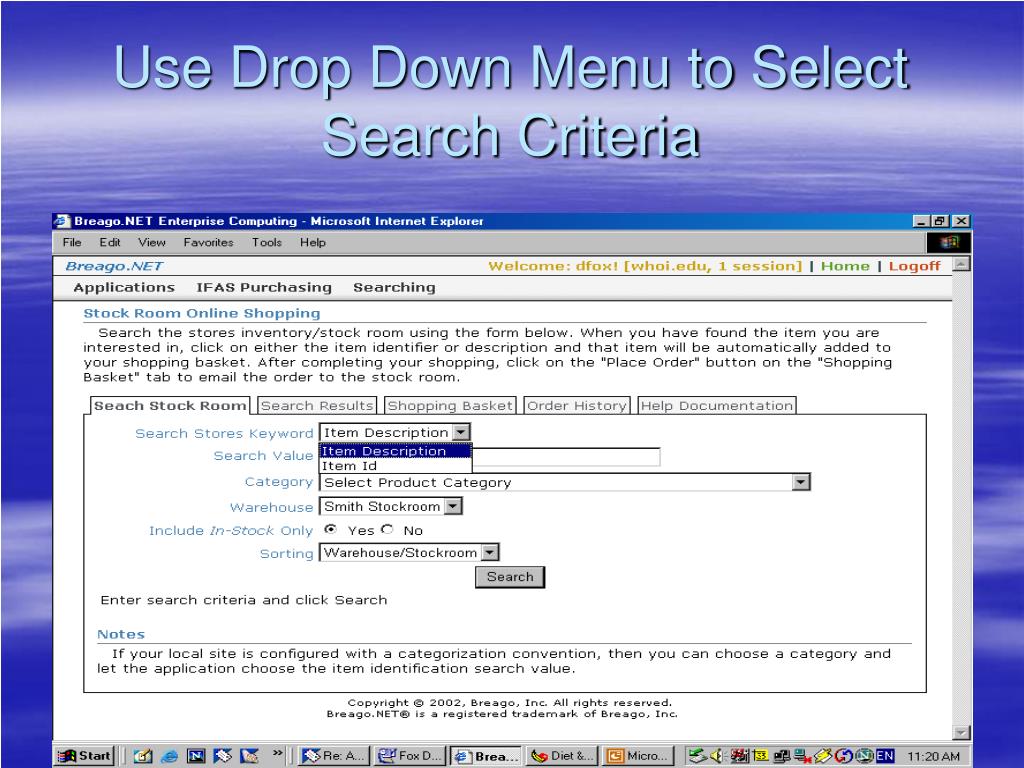
Task: Click the volume speaker tray icon
Action: [x=717, y=756]
